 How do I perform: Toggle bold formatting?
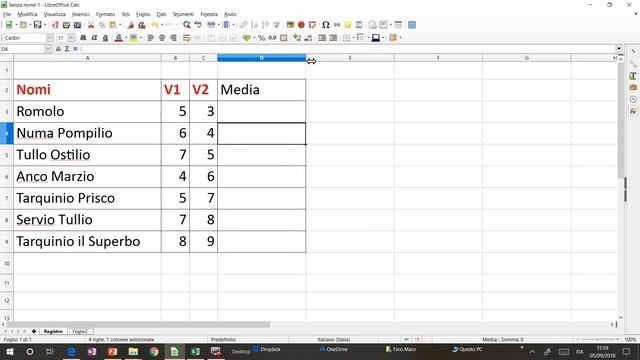coord(83,38)
